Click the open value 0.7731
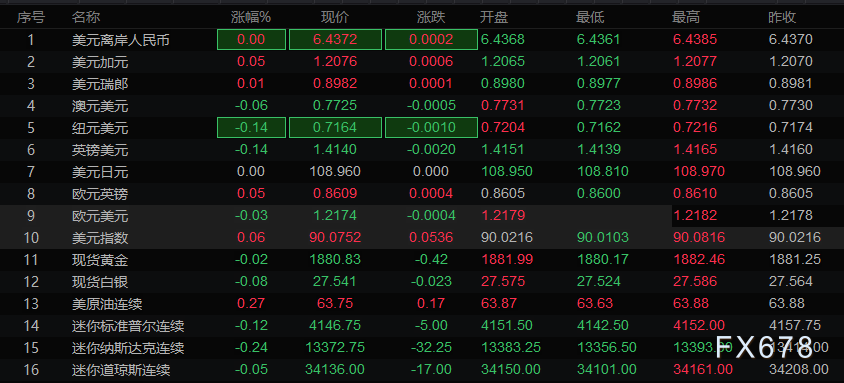 502,105
